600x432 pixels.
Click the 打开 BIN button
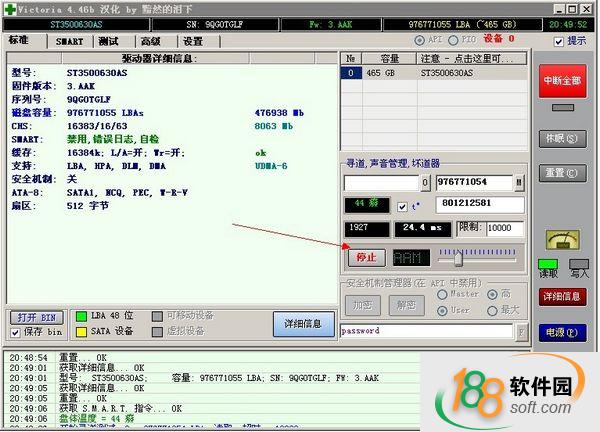point(37,318)
